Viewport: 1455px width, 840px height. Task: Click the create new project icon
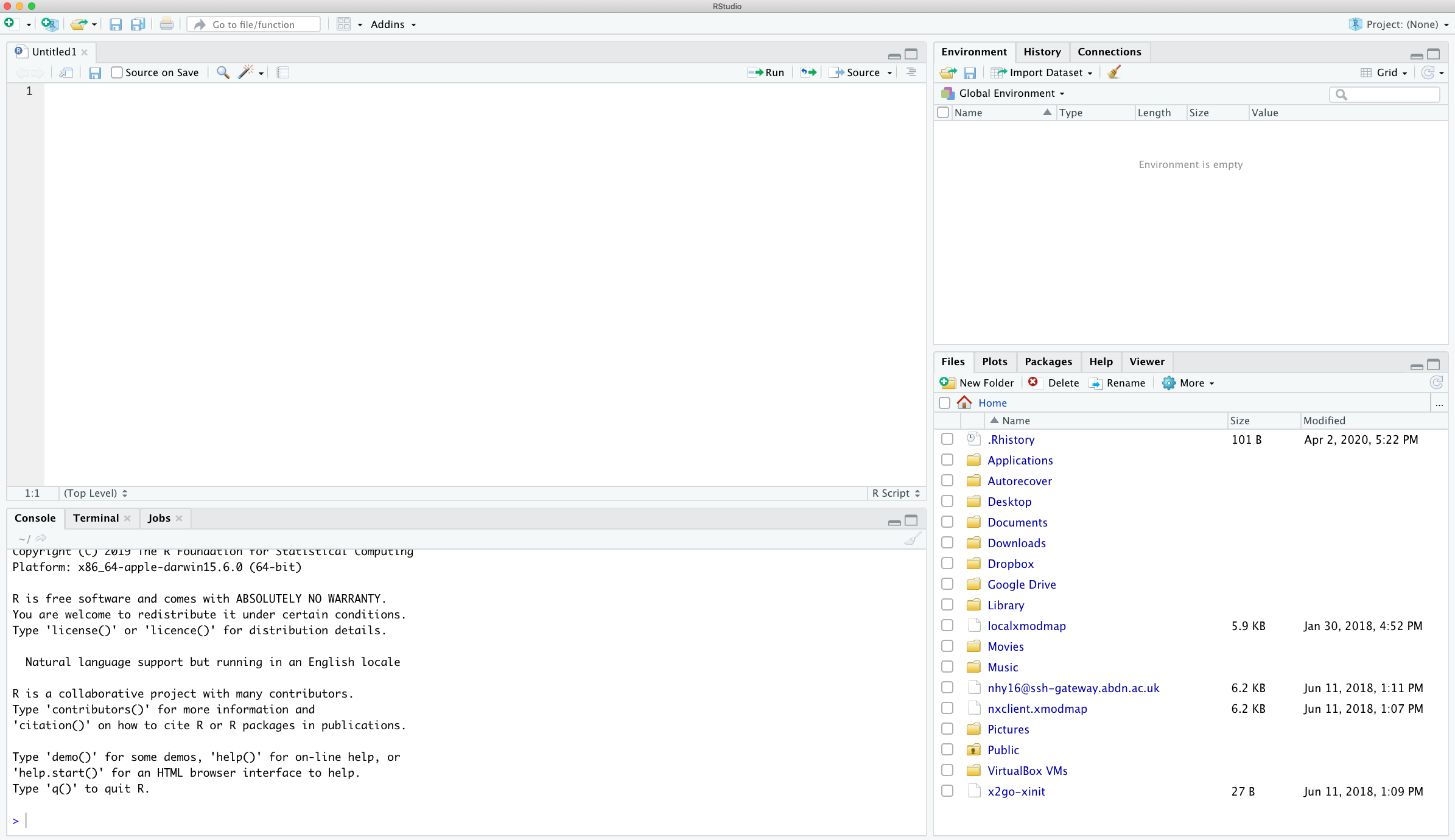coord(49,24)
